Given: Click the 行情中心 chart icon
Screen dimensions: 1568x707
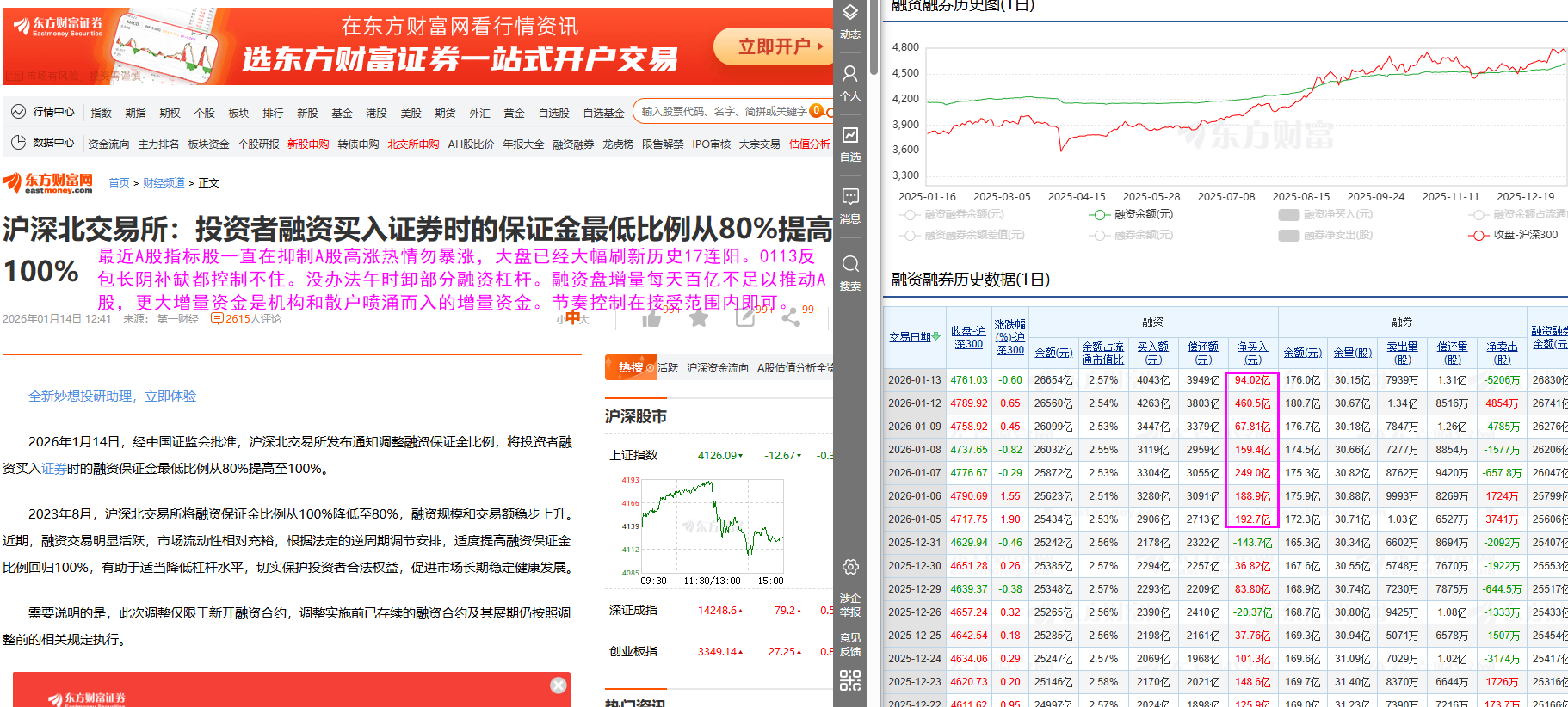Looking at the screenshot, I should [18, 112].
